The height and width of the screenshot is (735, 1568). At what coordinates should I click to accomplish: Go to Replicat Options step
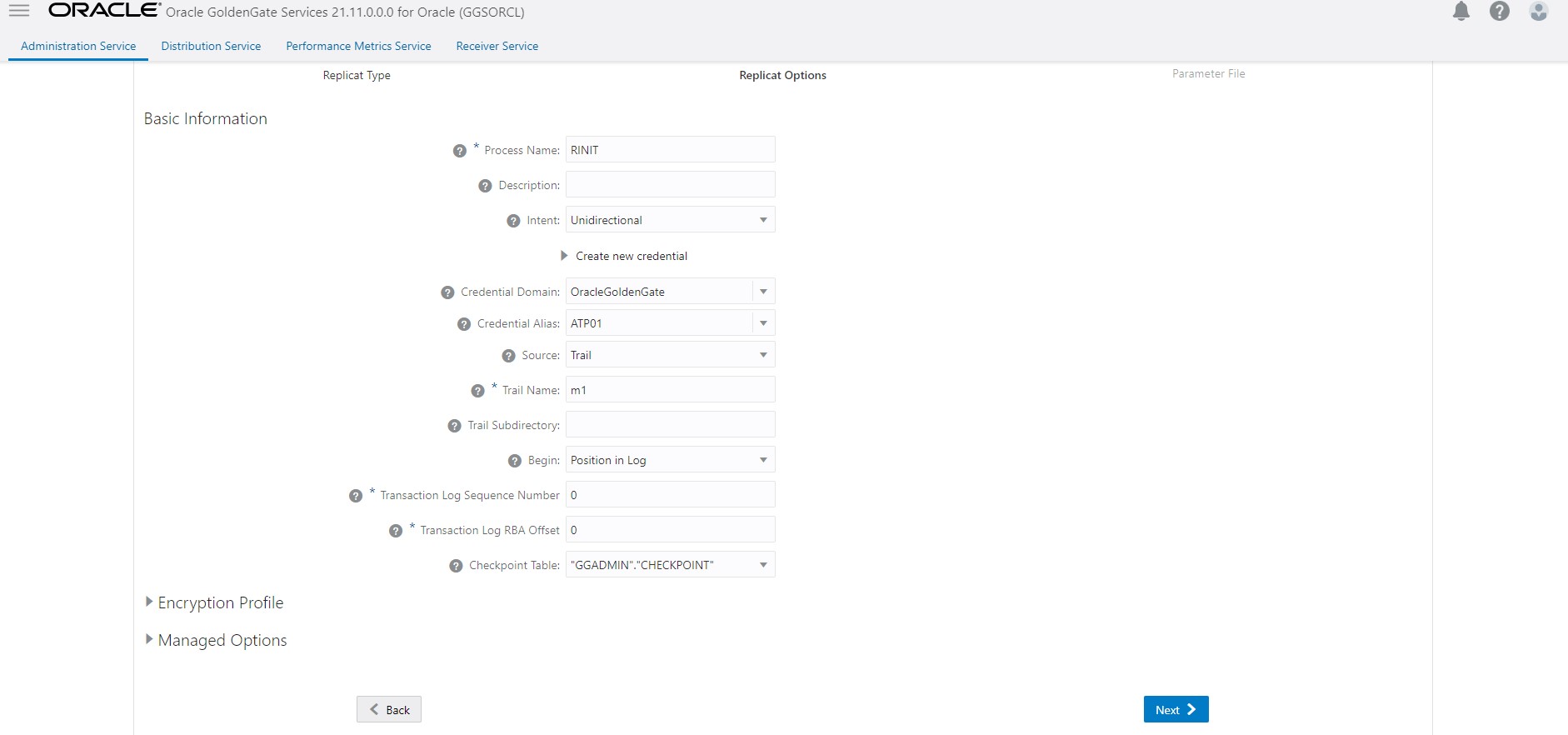[x=783, y=75]
